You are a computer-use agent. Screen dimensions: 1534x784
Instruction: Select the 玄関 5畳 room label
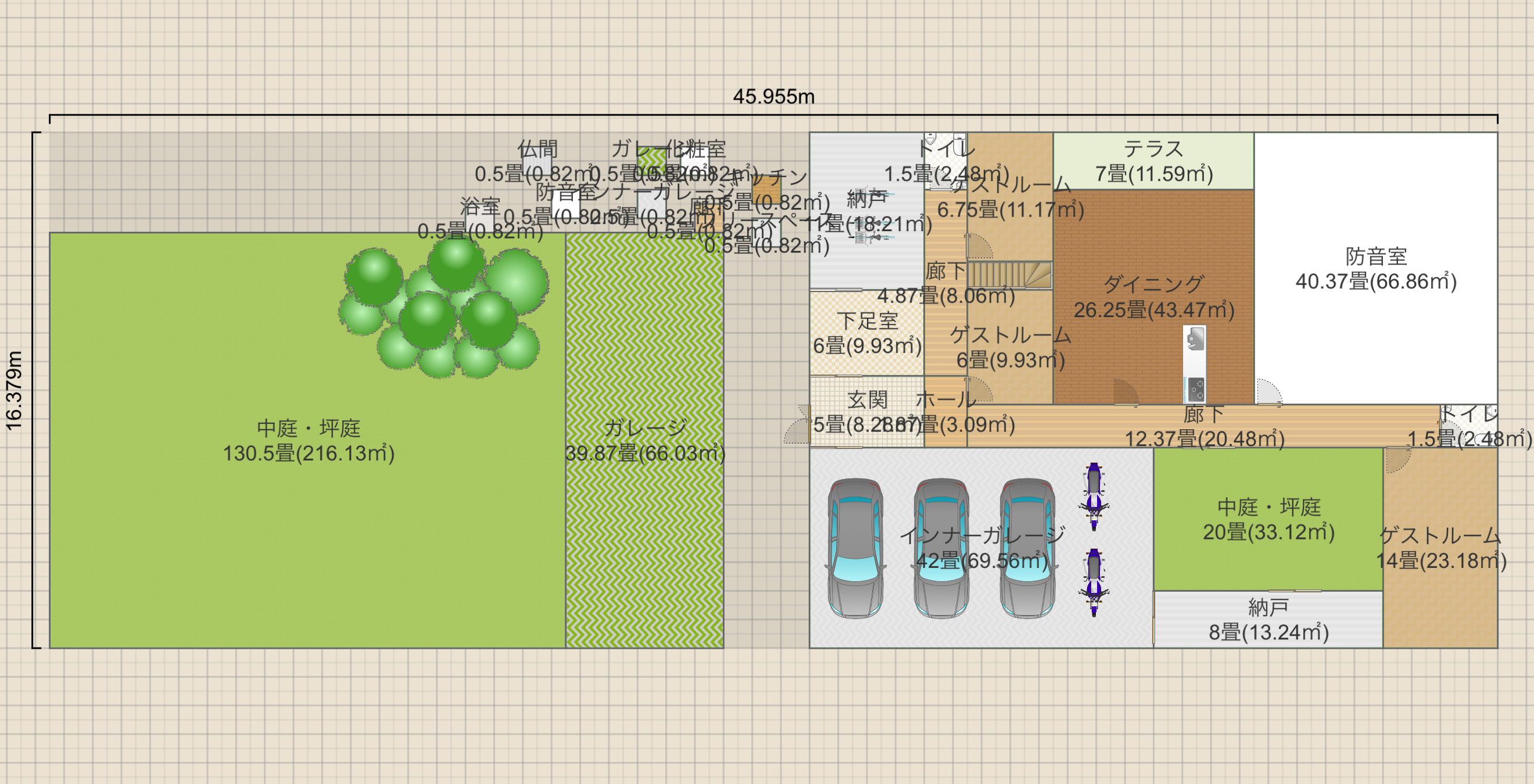click(x=867, y=412)
